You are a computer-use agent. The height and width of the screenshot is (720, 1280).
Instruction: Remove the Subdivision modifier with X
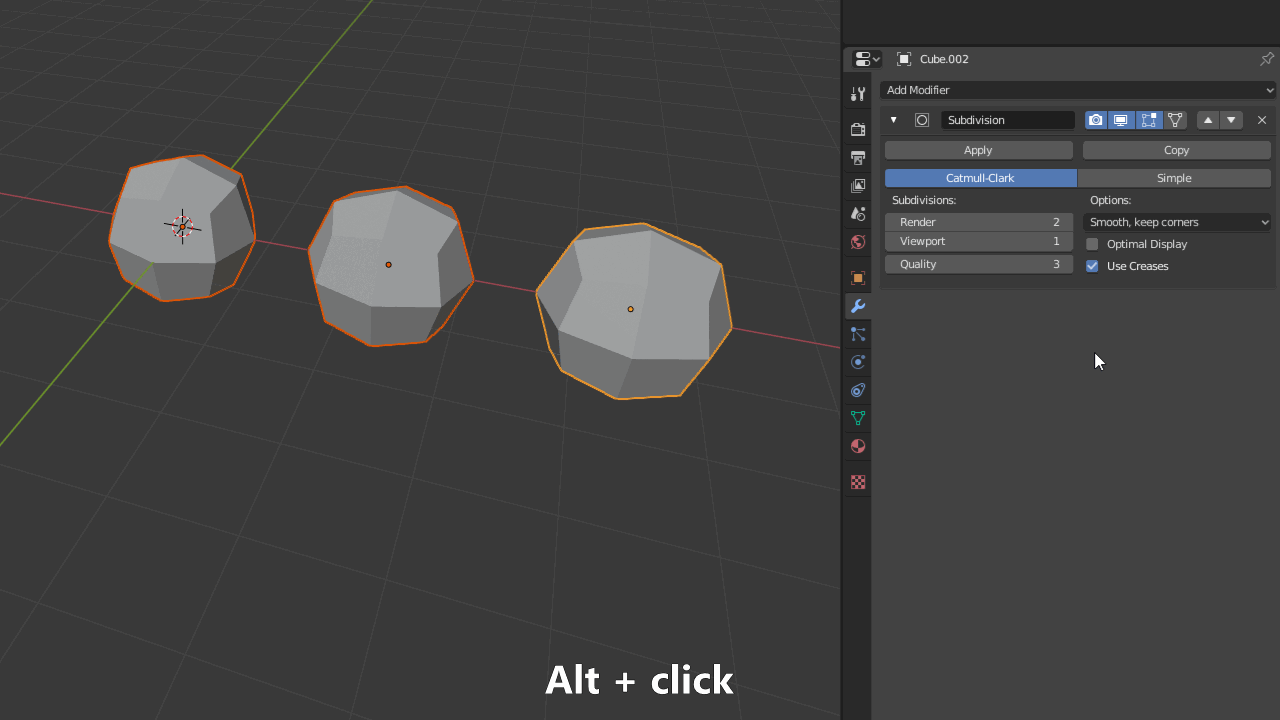pyautogui.click(x=1262, y=120)
